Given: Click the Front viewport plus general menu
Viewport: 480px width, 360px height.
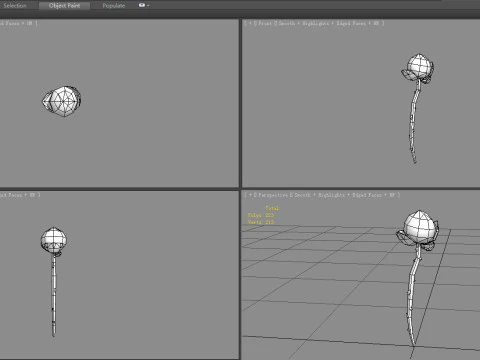Looking at the screenshot, I should pyautogui.click(x=250, y=23).
